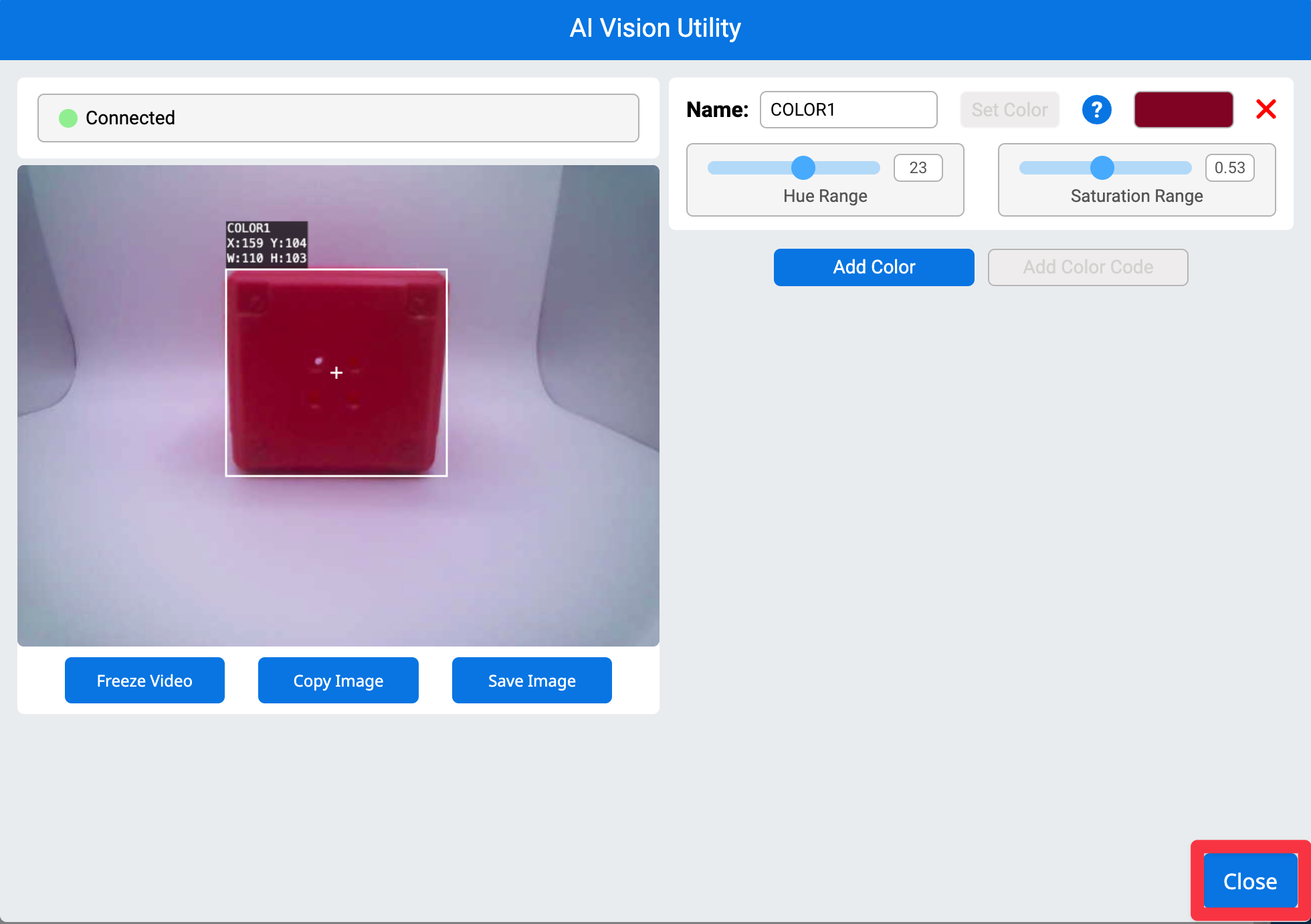Click the crosshair marker on the red cube

336,372
